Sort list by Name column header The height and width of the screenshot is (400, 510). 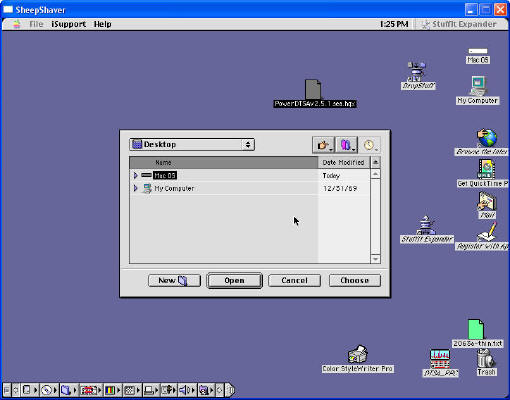tap(224, 163)
